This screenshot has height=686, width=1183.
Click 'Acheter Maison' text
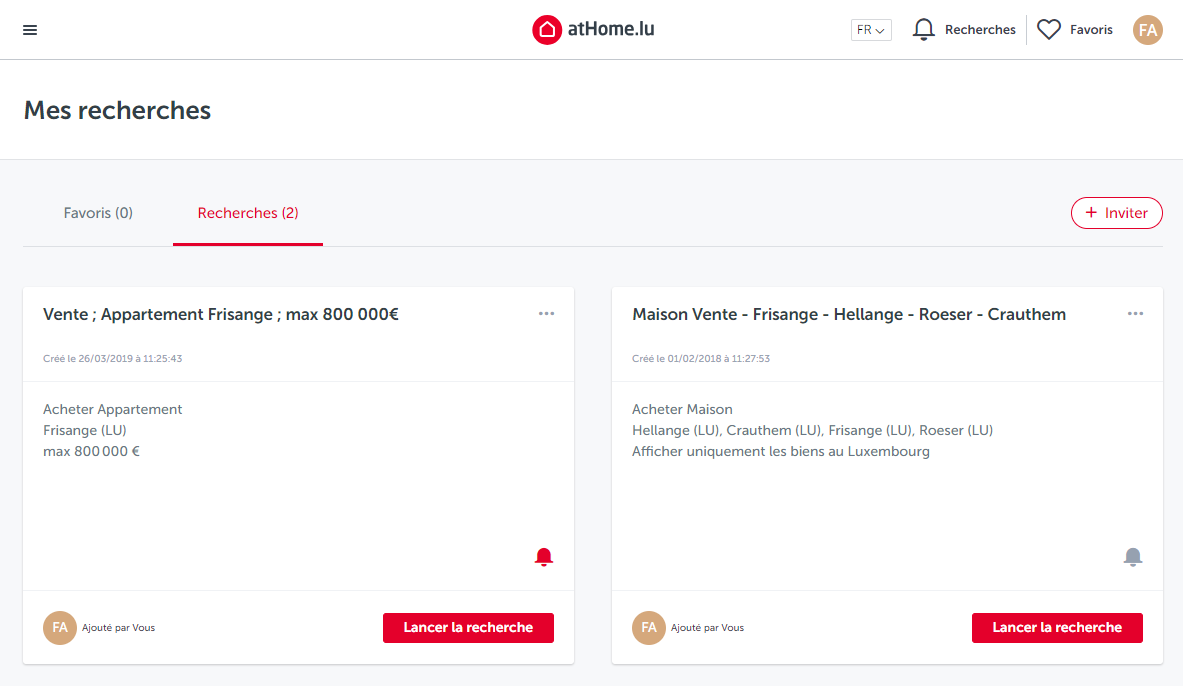682,409
